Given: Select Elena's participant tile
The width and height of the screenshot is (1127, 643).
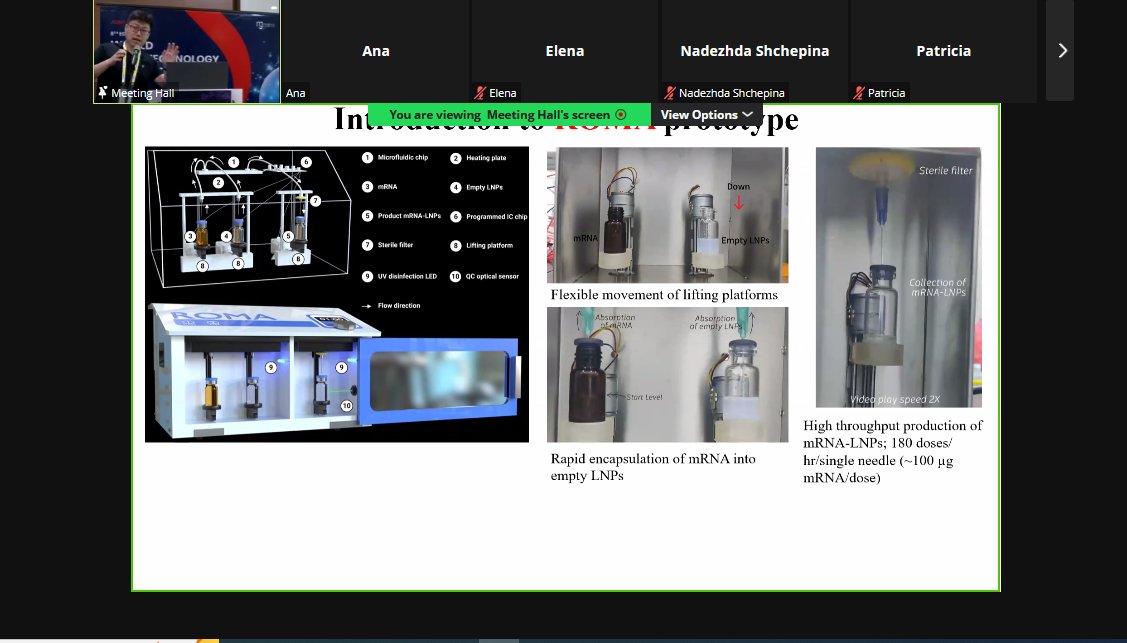Looking at the screenshot, I should tap(565, 50).
